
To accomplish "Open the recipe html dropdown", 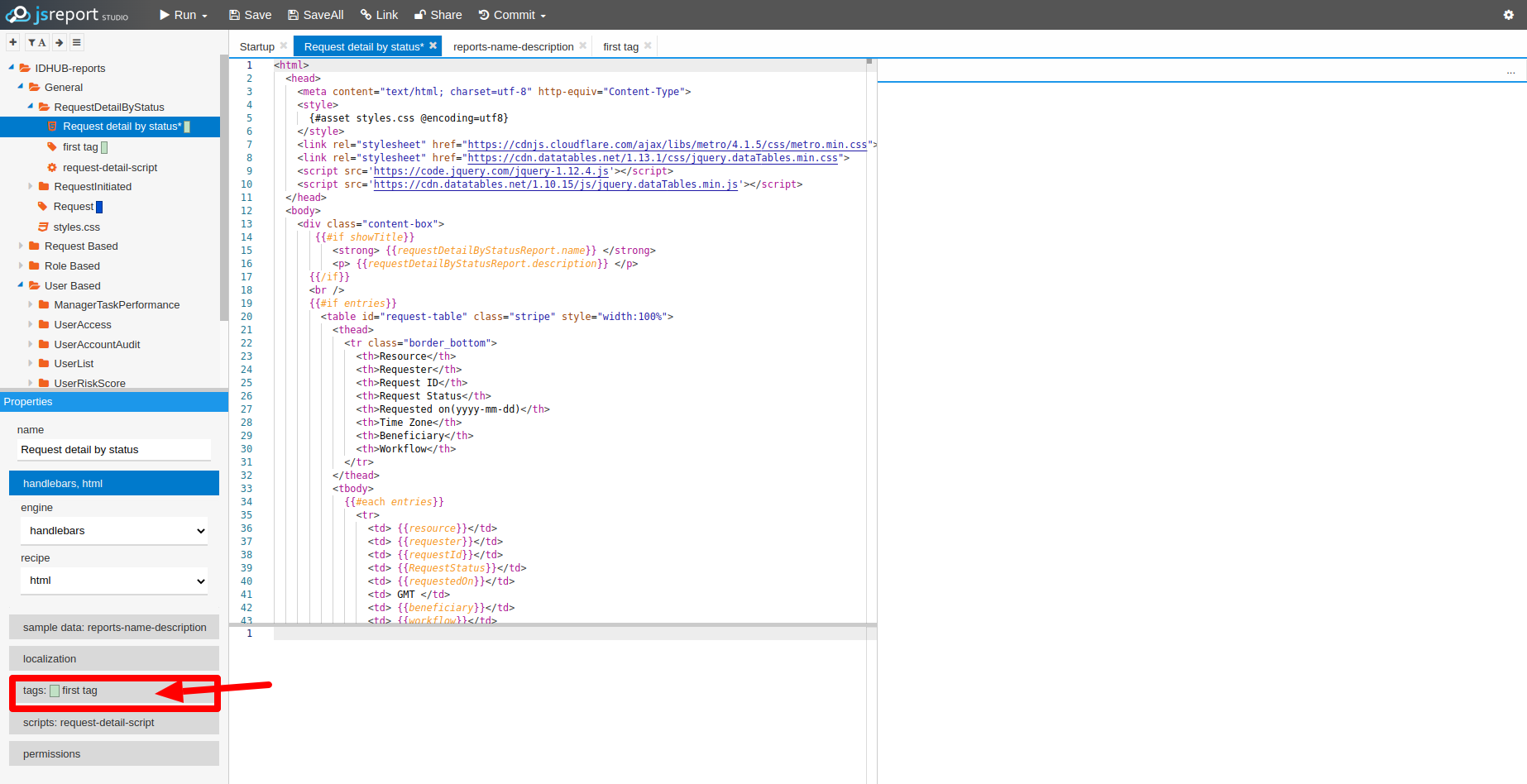I will [x=114, y=581].
